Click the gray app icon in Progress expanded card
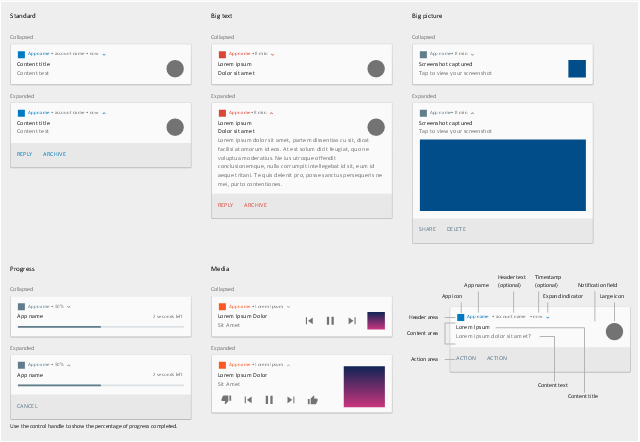Image resolution: width=640 pixels, height=442 pixels. click(21, 365)
